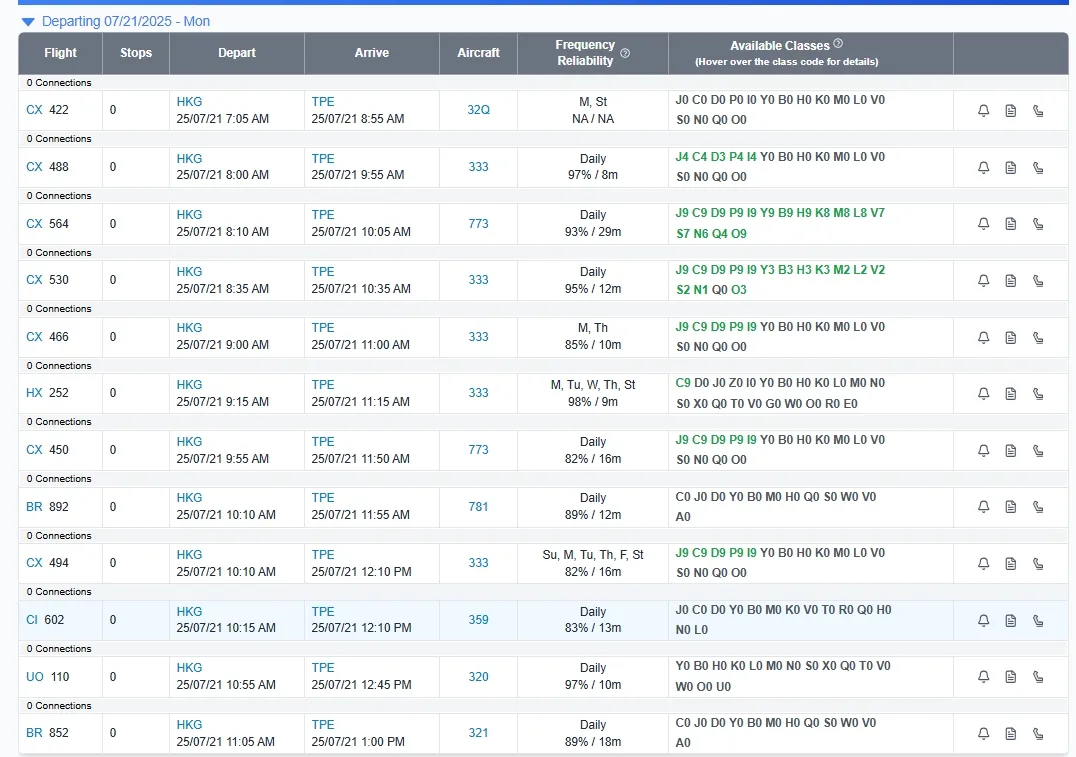Open the document icon for CX 450
The image size is (1076, 757).
pos(1011,451)
